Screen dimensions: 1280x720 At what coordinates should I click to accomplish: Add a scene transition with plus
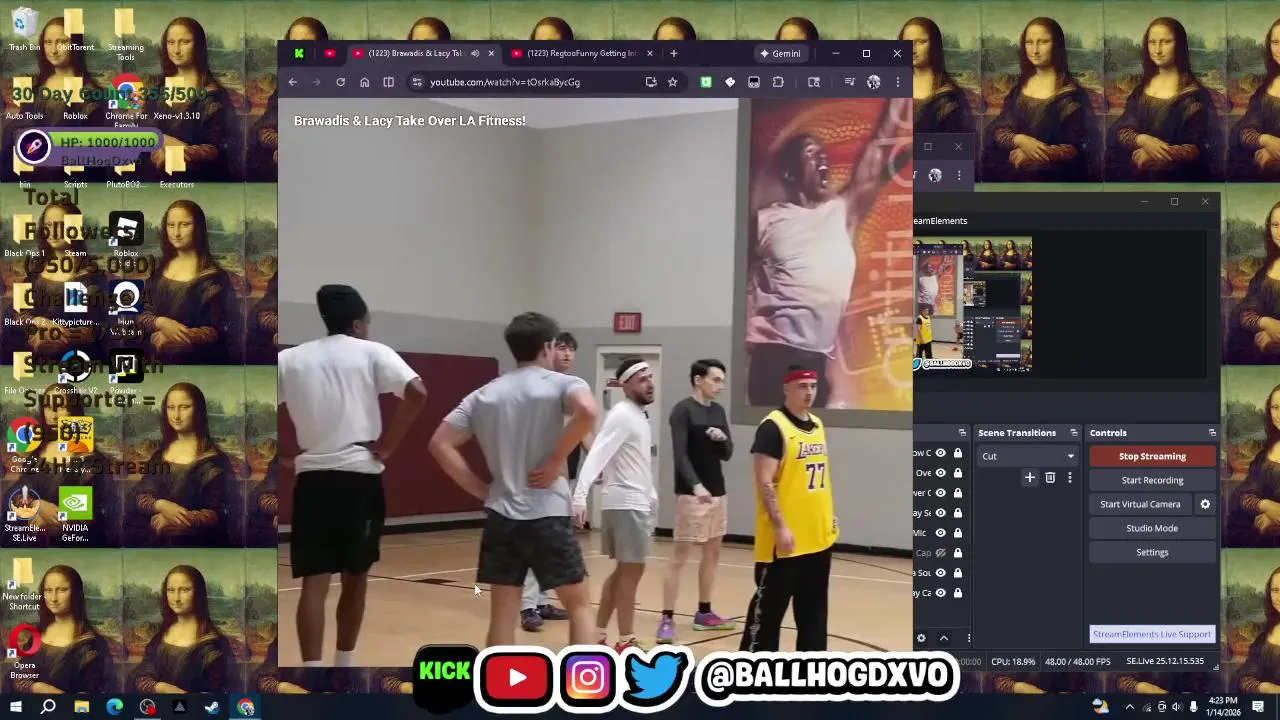pyautogui.click(x=1029, y=478)
